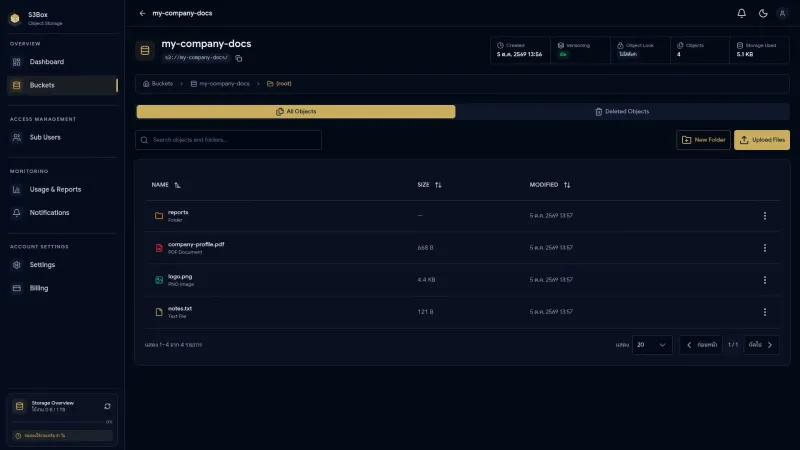Open Billing in sidebar

62,288
